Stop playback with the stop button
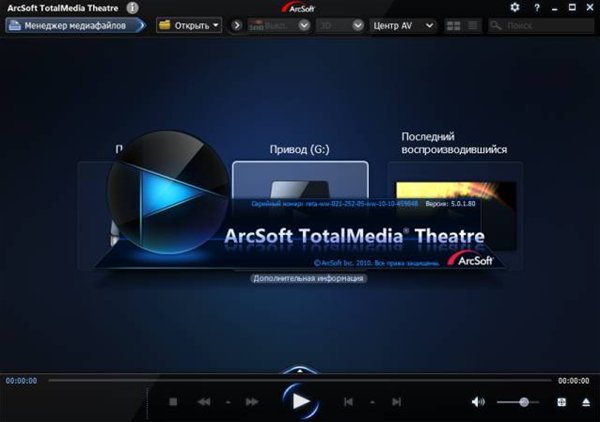Image resolution: width=600 pixels, height=422 pixels. pos(173,402)
